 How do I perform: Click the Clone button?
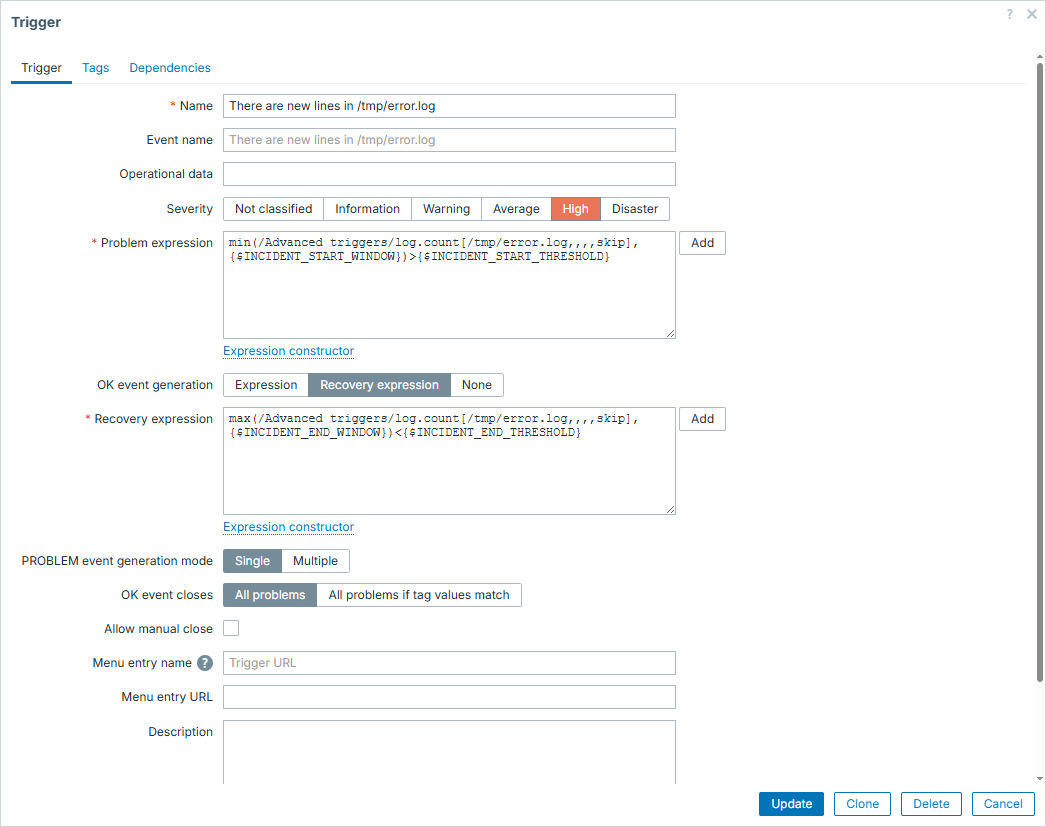[862, 804]
